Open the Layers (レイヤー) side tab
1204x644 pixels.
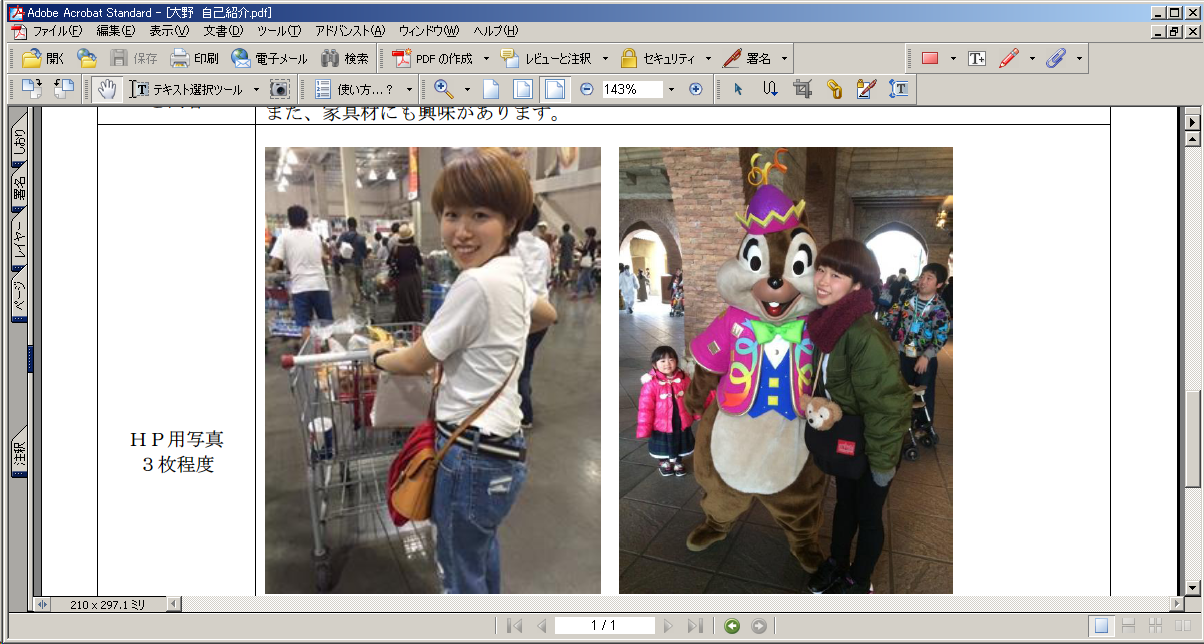tap(19, 240)
